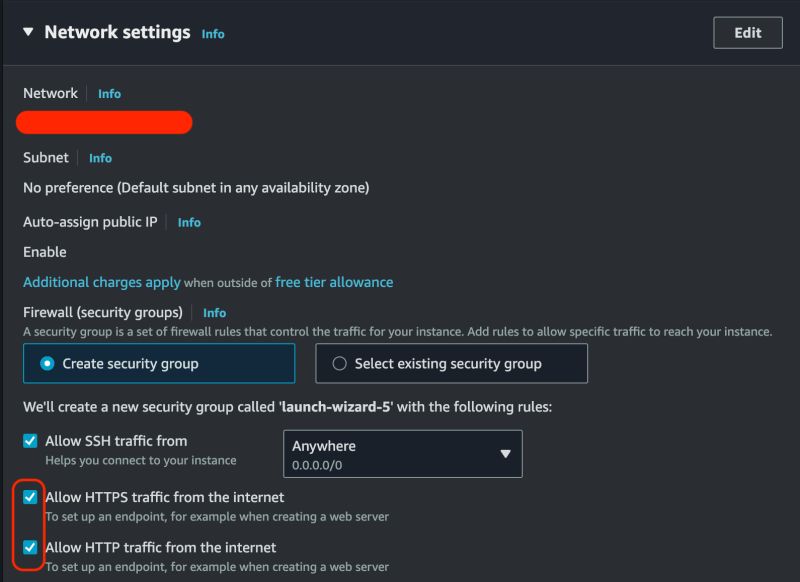Open Info link next to Network settings
Screen dimensions: 800x582
tap(213, 34)
